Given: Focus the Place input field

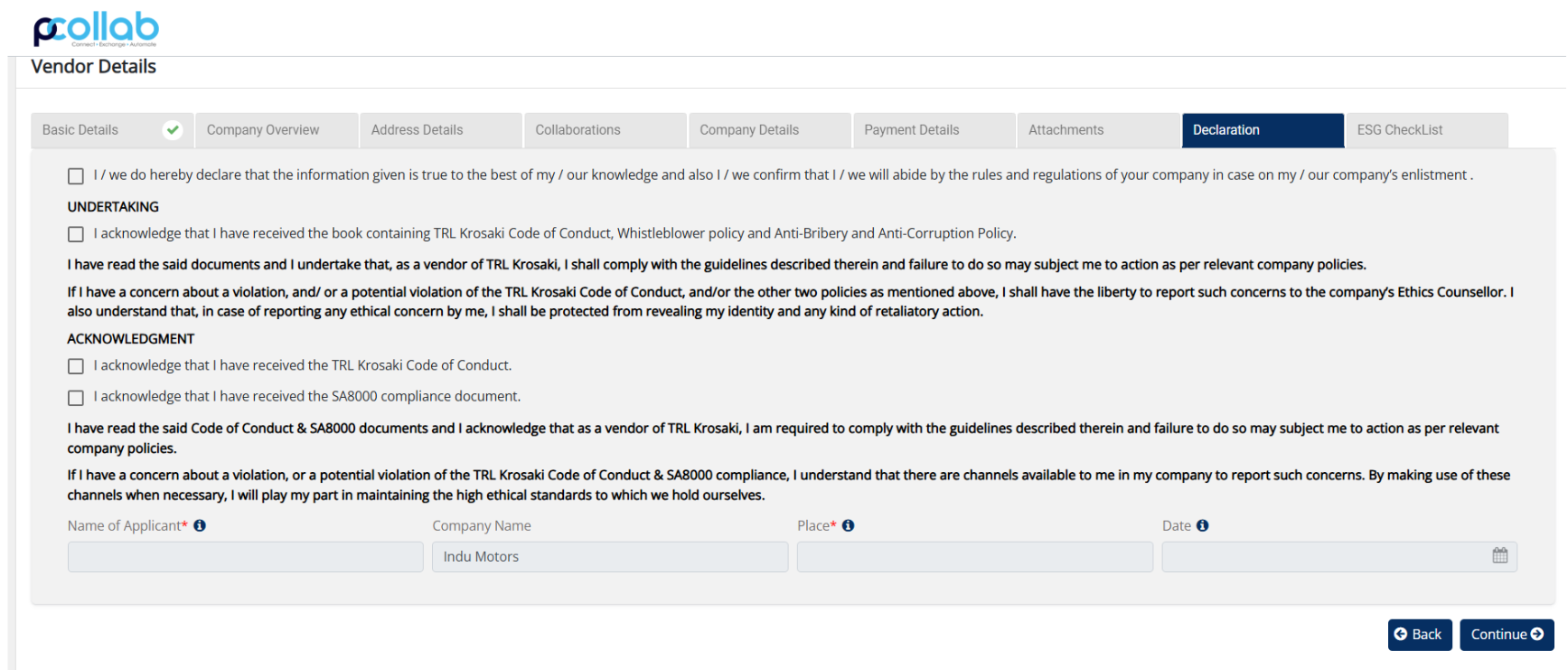Looking at the screenshot, I should 975,557.
